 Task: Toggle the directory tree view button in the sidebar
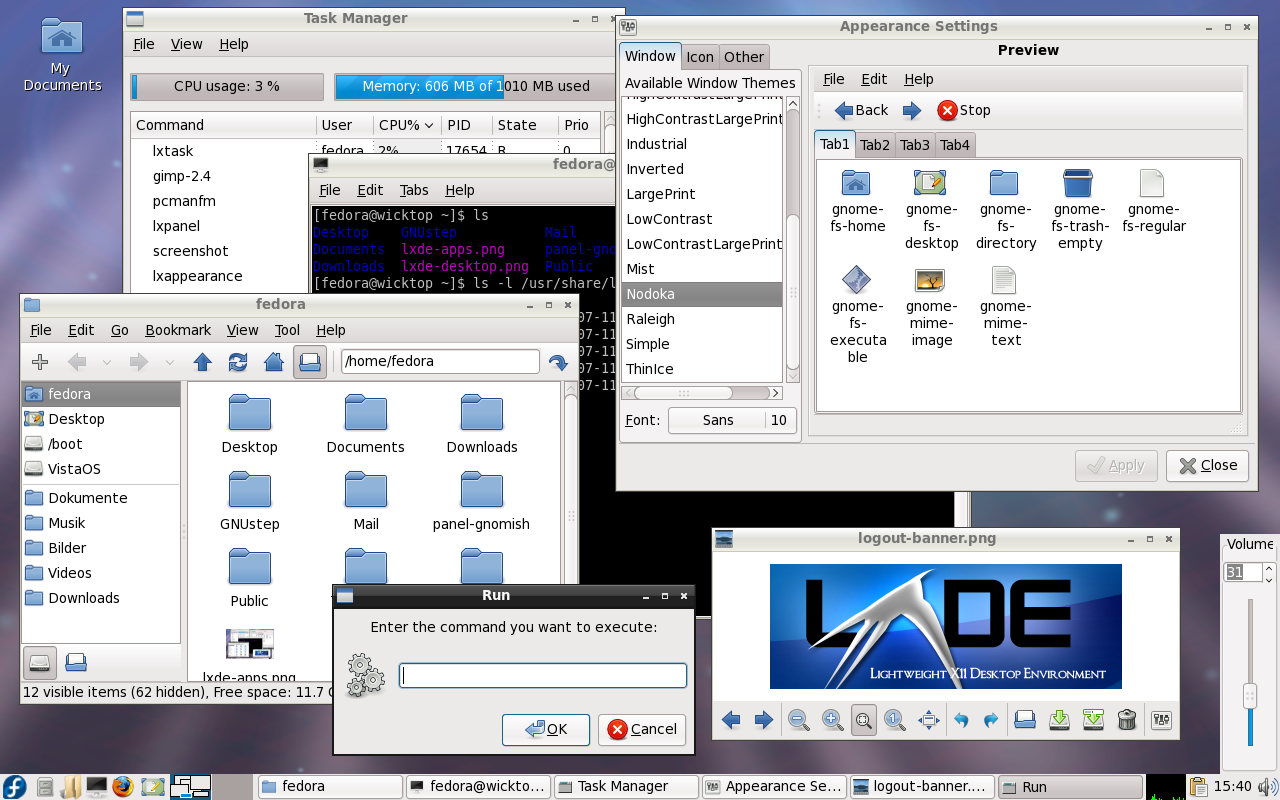click(75, 661)
